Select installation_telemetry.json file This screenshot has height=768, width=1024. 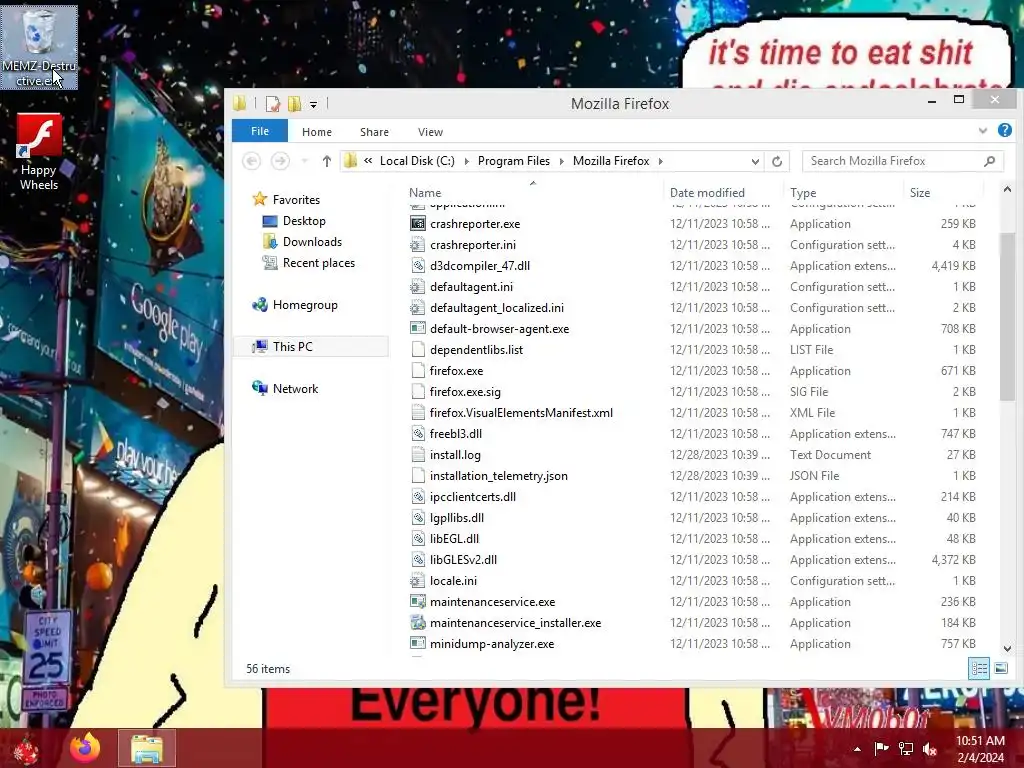click(x=498, y=476)
